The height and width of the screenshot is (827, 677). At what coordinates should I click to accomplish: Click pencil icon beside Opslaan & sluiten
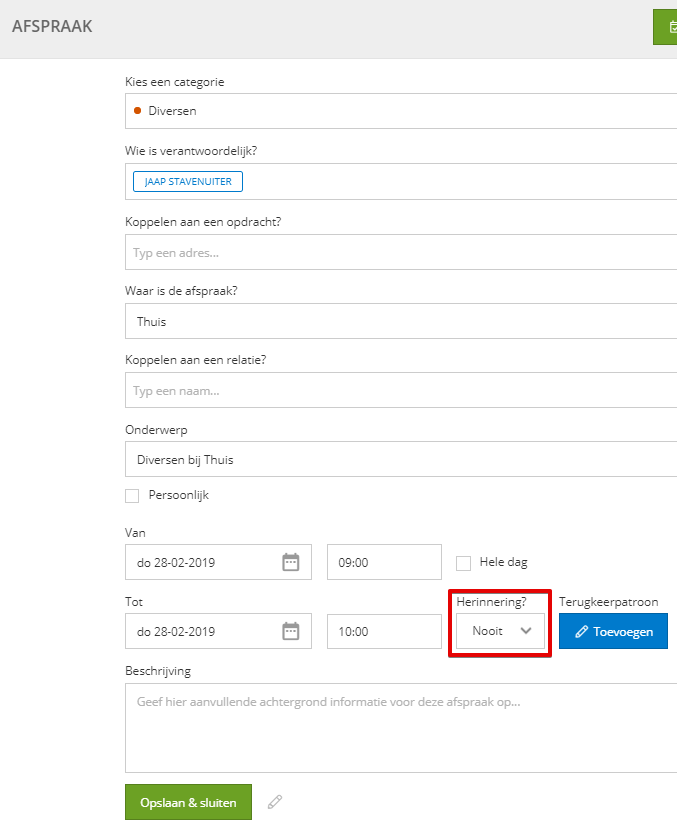275,802
